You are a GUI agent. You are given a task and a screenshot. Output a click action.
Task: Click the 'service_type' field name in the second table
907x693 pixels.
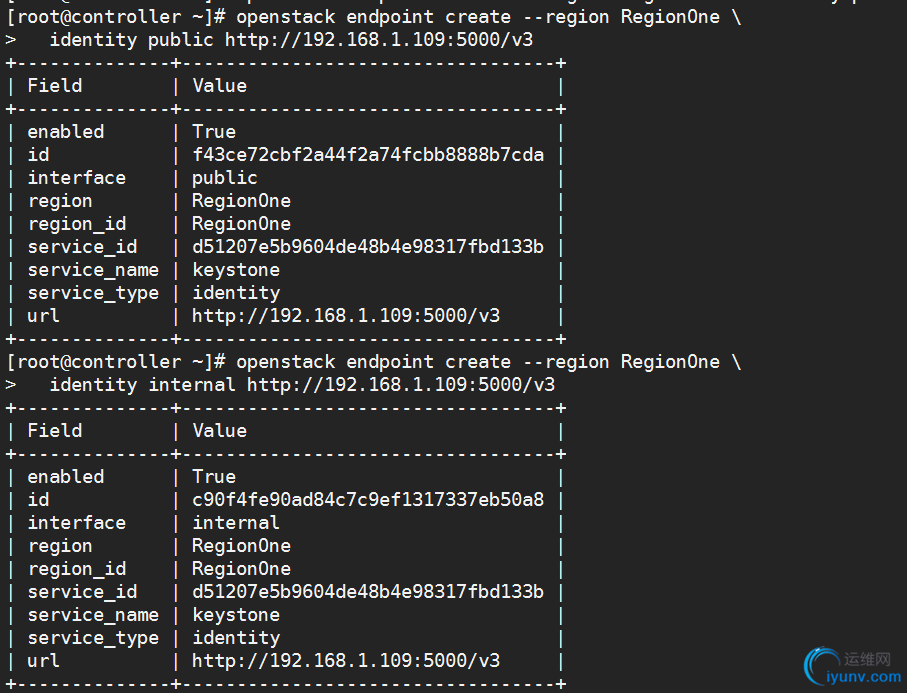(x=93, y=638)
